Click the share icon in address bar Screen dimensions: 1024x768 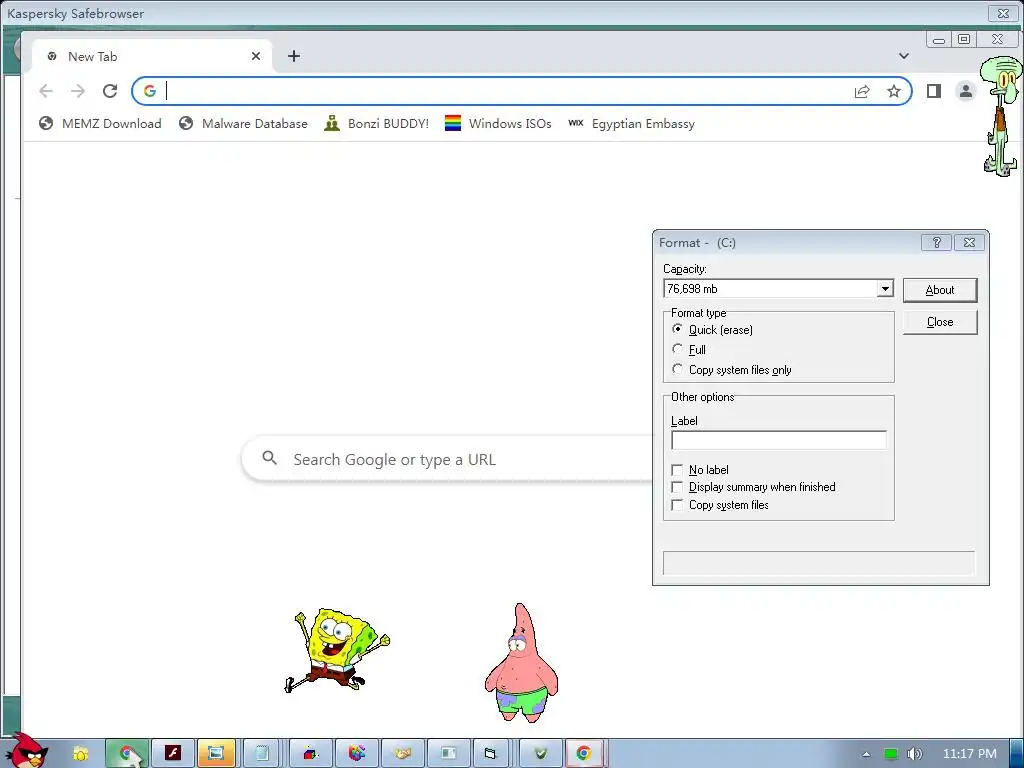coord(862,91)
